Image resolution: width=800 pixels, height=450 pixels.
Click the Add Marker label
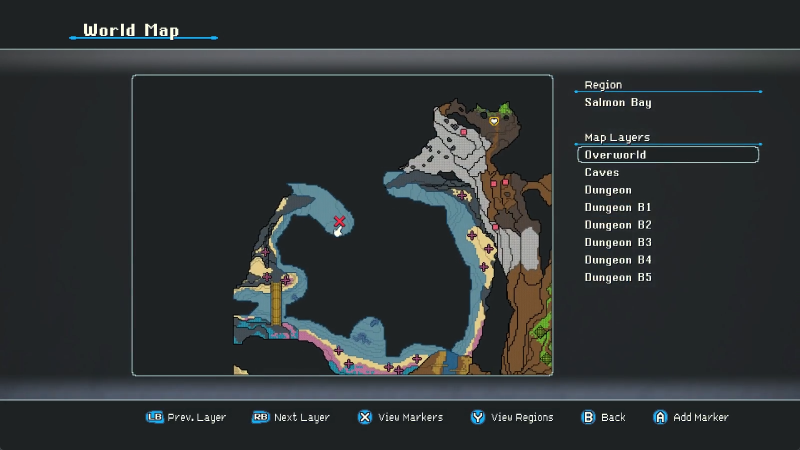tap(701, 417)
